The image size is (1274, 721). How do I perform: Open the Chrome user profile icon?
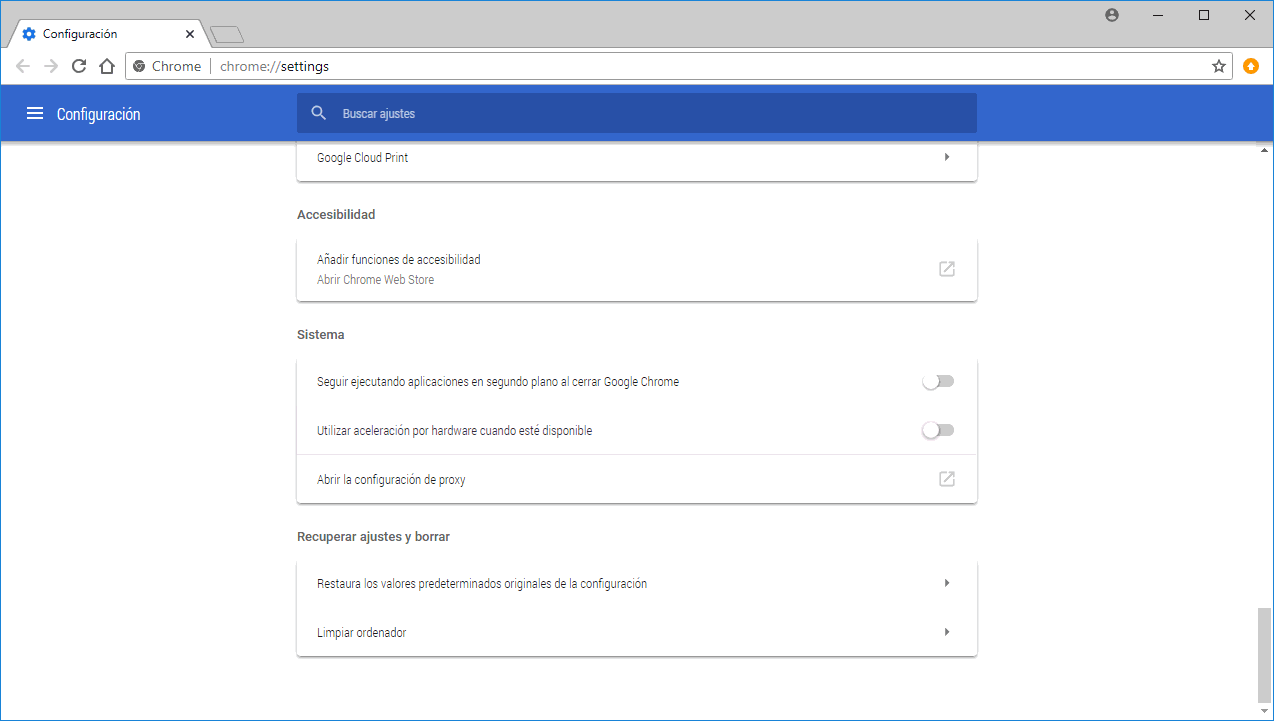(x=1112, y=15)
